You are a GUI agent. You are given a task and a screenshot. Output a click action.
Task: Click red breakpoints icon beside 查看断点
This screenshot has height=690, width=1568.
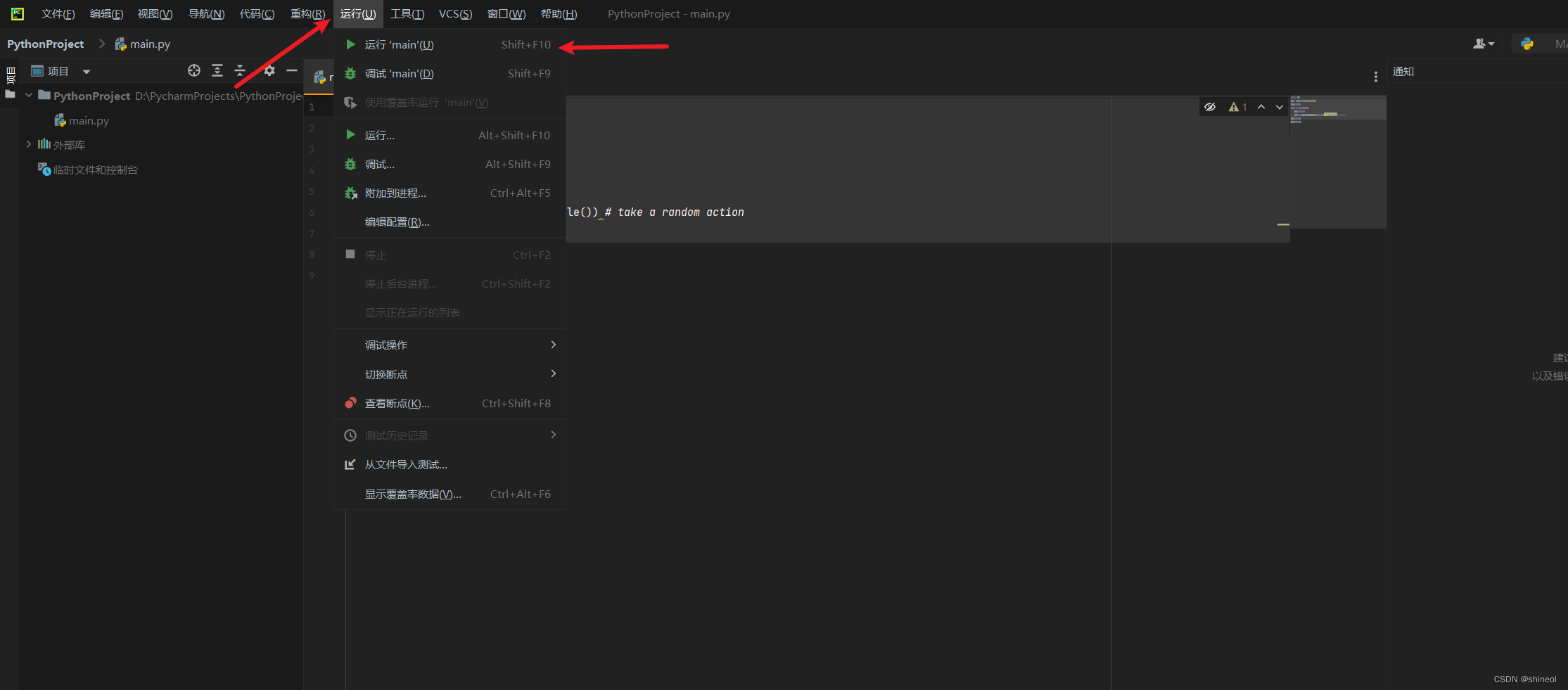(x=350, y=403)
